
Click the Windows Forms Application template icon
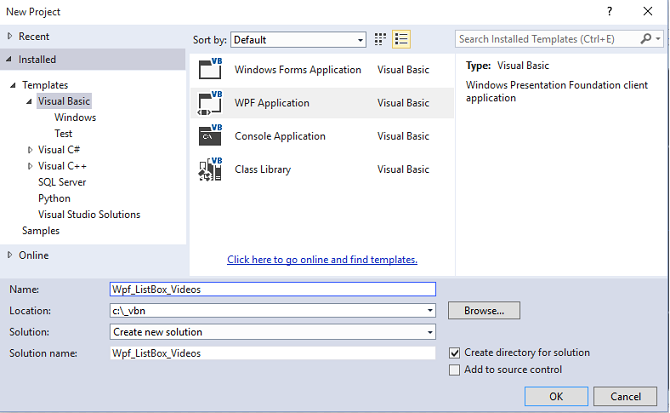[x=210, y=69]
